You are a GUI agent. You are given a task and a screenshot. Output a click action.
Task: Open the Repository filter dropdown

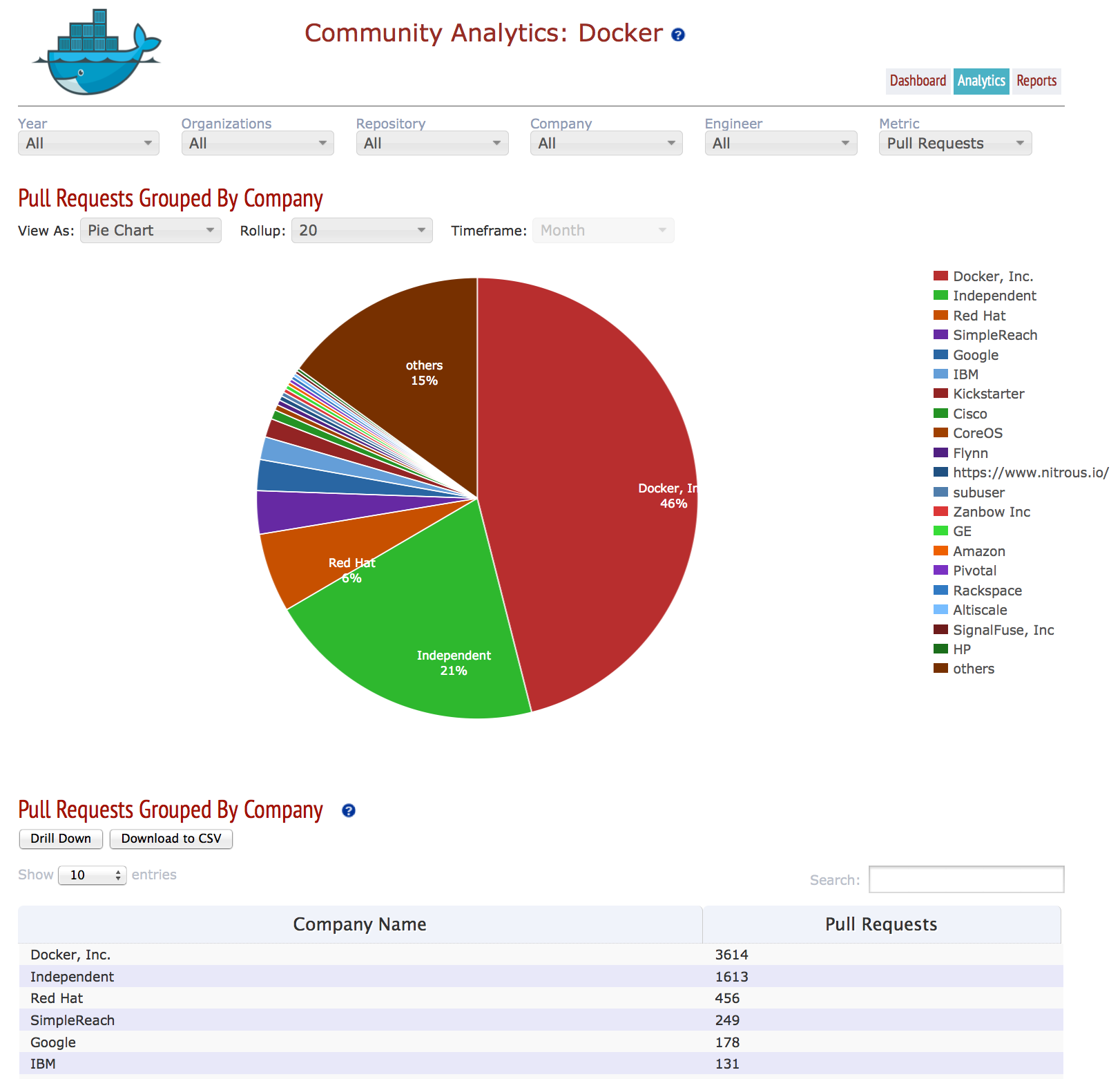[x=432, y=143]
